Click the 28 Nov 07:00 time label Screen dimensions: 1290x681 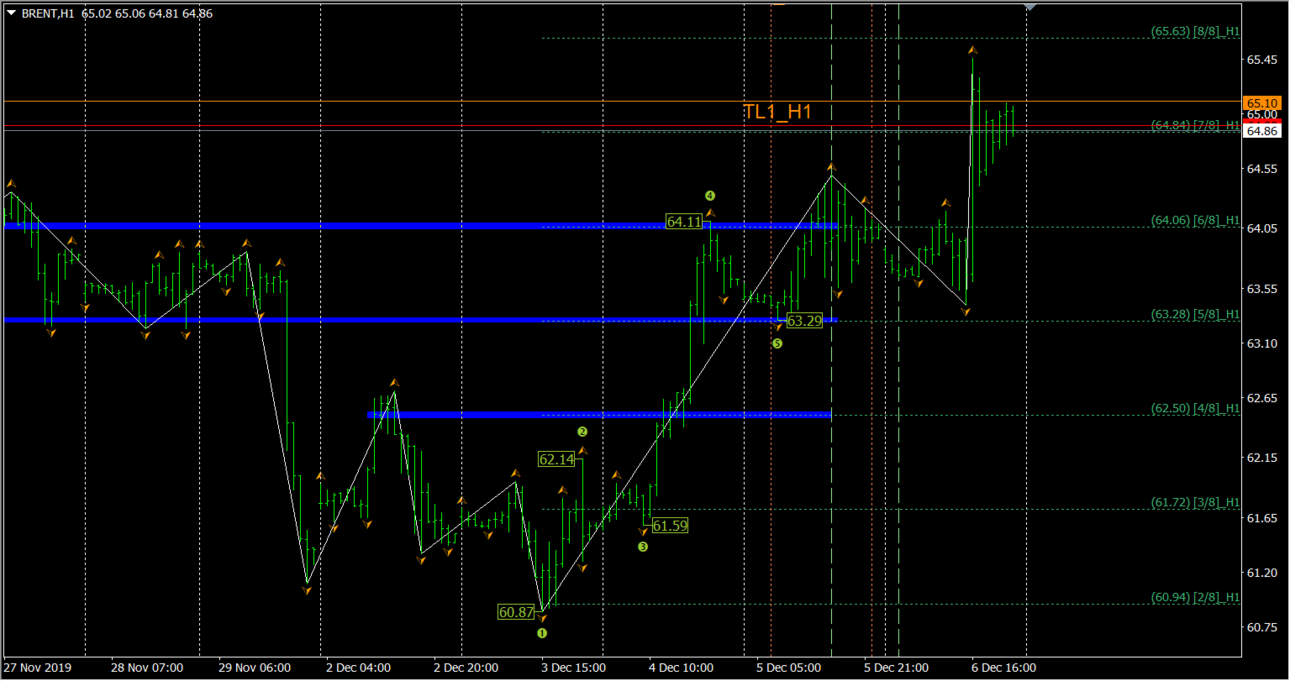pyautogui.click(x=147, y=667)
